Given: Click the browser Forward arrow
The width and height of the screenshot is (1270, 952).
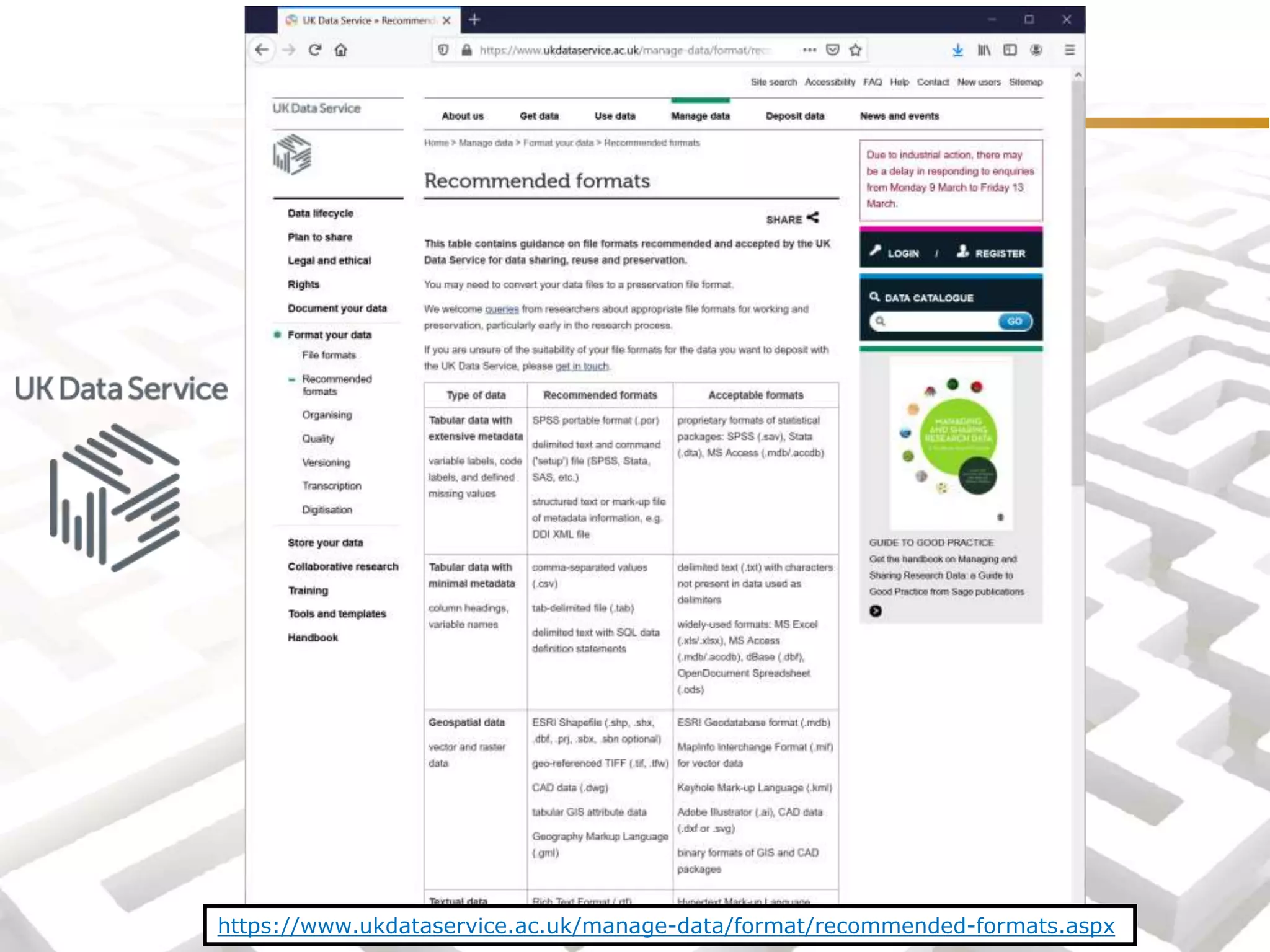Looking at the screenshot, I should click(x=289, y=50).
